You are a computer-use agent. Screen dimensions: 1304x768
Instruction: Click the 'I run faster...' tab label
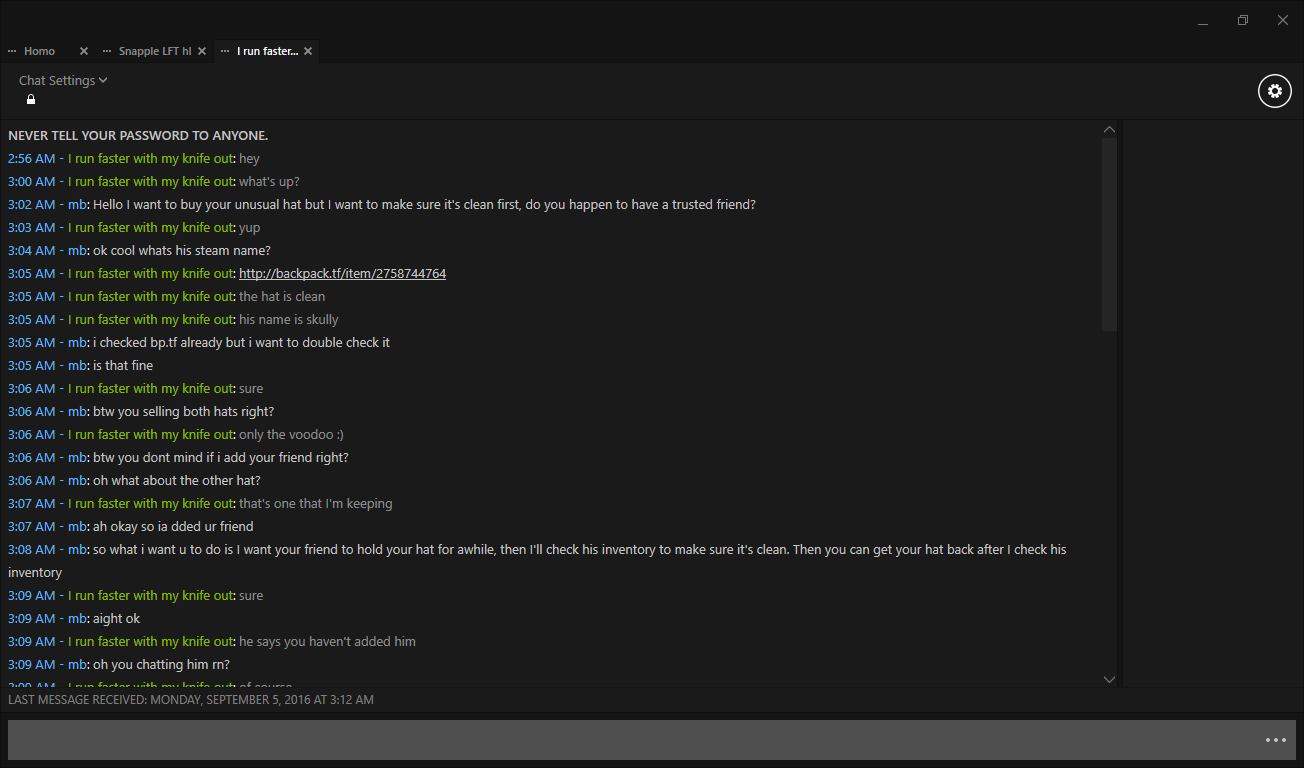coord(267,51)
